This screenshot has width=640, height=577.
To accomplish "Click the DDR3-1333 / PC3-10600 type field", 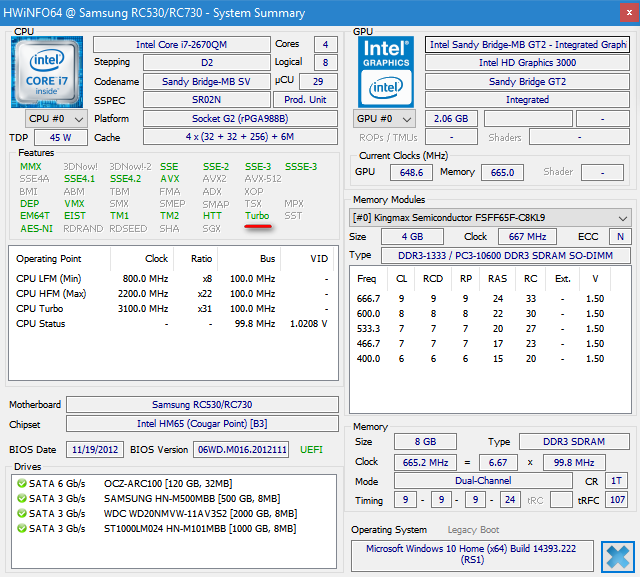I will [x=506, y=256].
